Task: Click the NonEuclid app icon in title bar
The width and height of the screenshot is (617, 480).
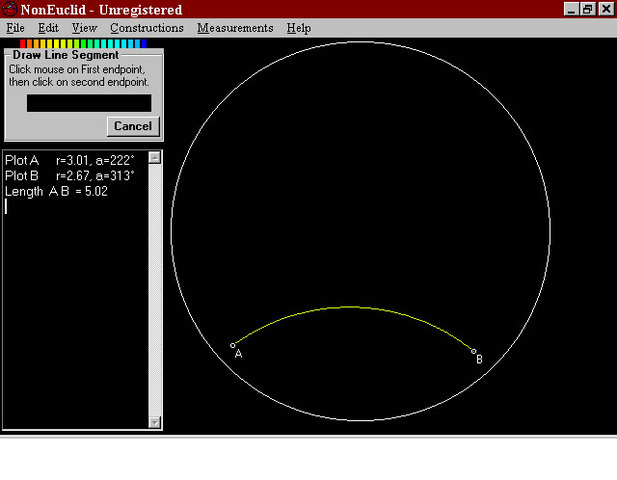Action: pos(9,9)
